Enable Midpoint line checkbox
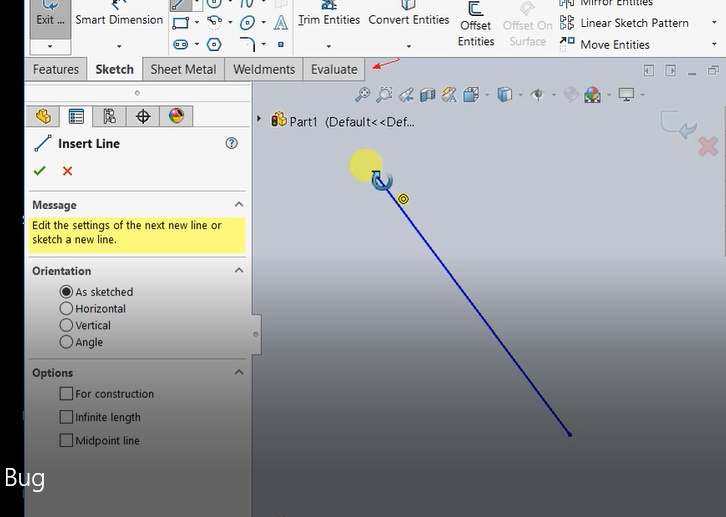The image size is (726, 517). point(66,440)
